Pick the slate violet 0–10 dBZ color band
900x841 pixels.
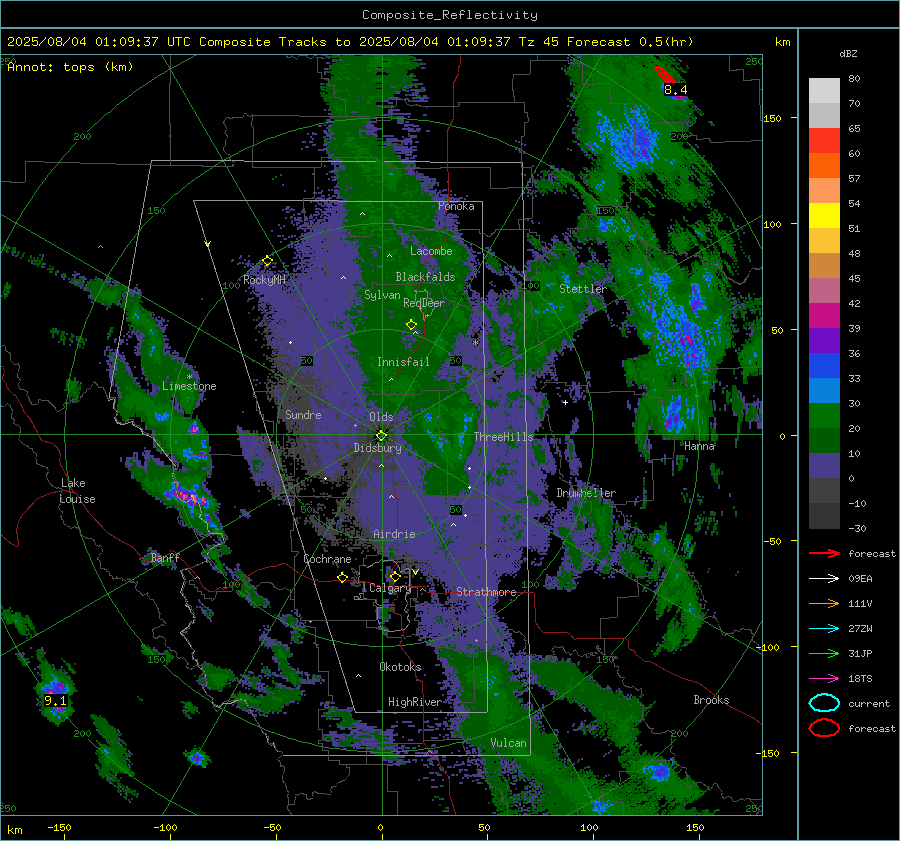(x=824, y=466)
